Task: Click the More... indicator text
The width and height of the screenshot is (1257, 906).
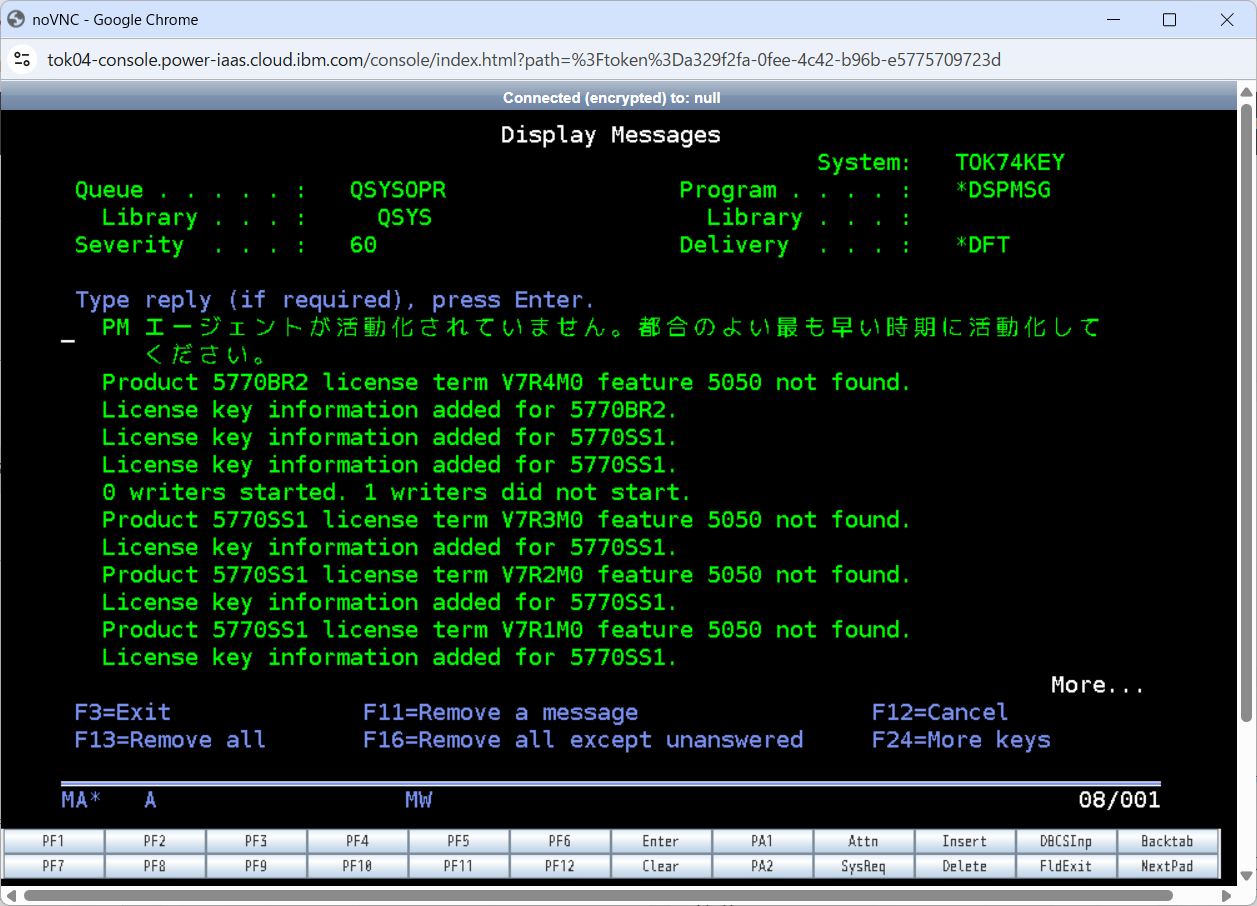Action: click(x=1097, y=685)
